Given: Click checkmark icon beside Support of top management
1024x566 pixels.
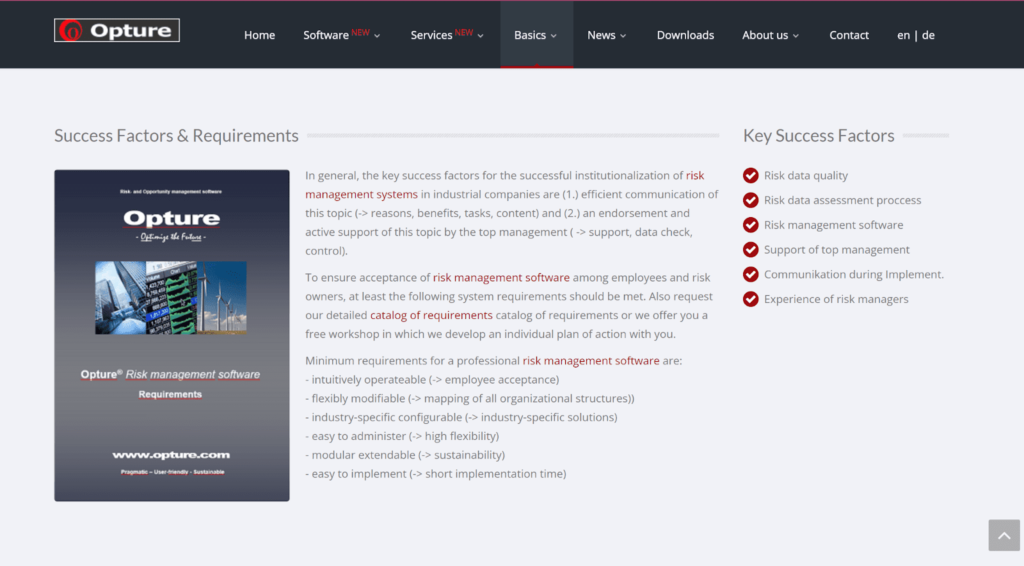Looking at the screenshot, I should 750,250.
